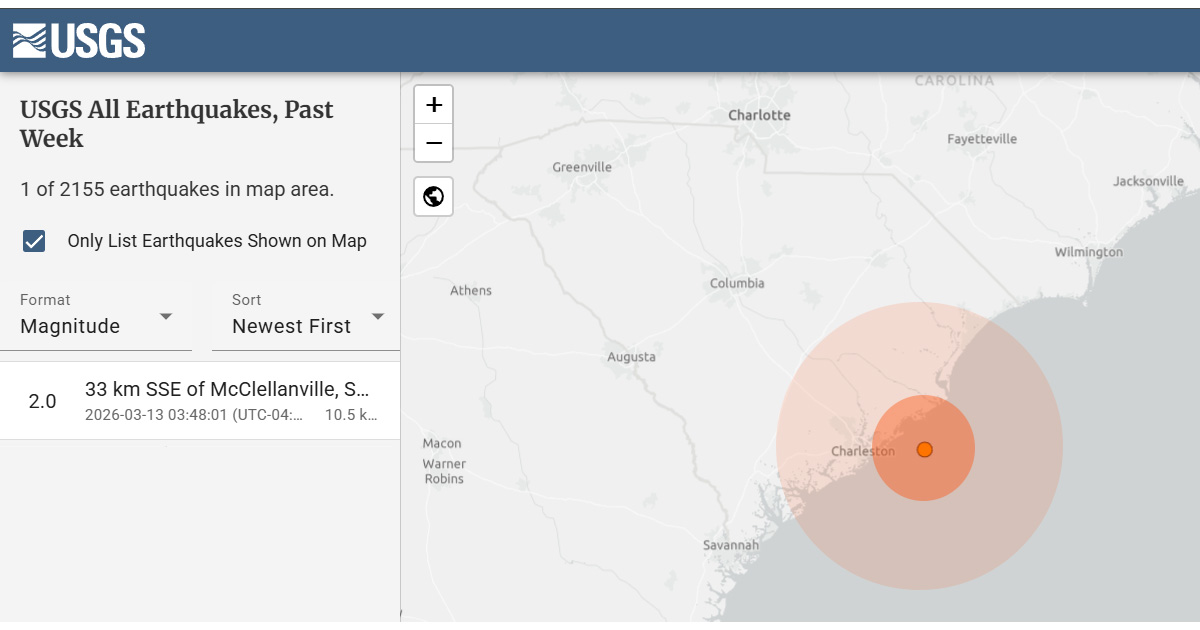1200x630 pixels.
Task: Click the earthquake timestamp 2026-03-13 03:48:01
Action: tap(193, 415)
